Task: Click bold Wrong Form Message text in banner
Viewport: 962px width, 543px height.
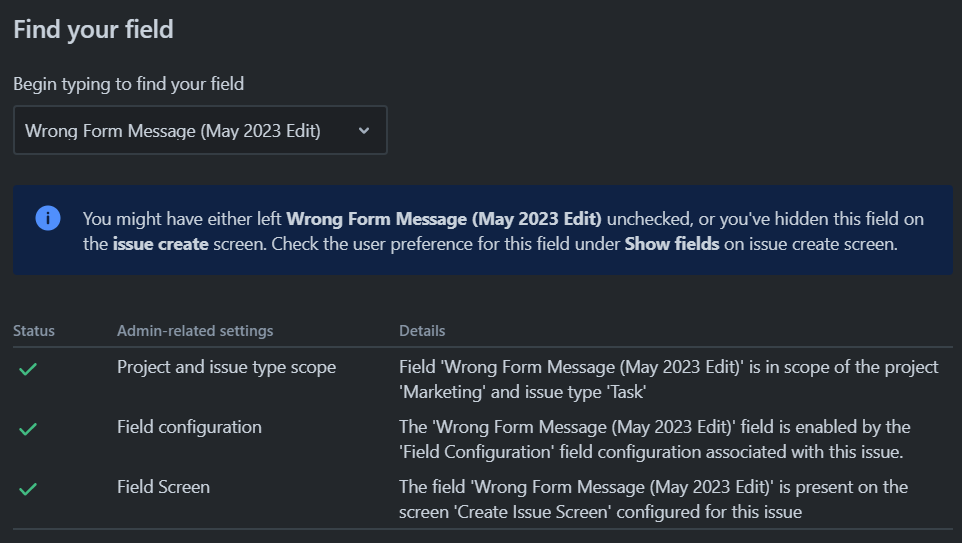Action: 444,219
